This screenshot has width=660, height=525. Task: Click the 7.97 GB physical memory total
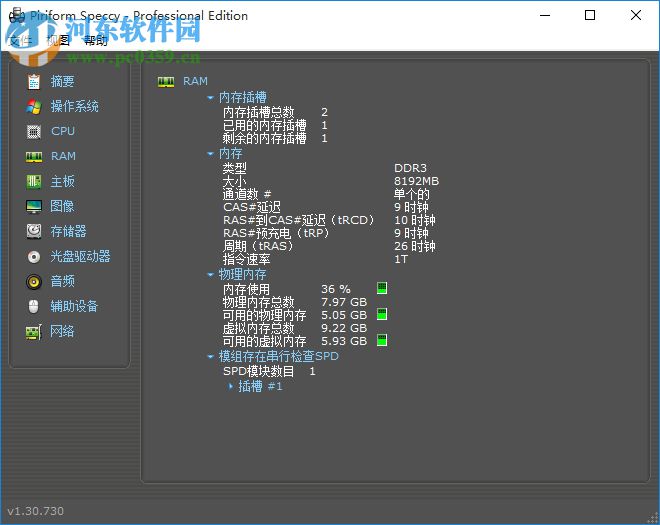click(344, 303)
